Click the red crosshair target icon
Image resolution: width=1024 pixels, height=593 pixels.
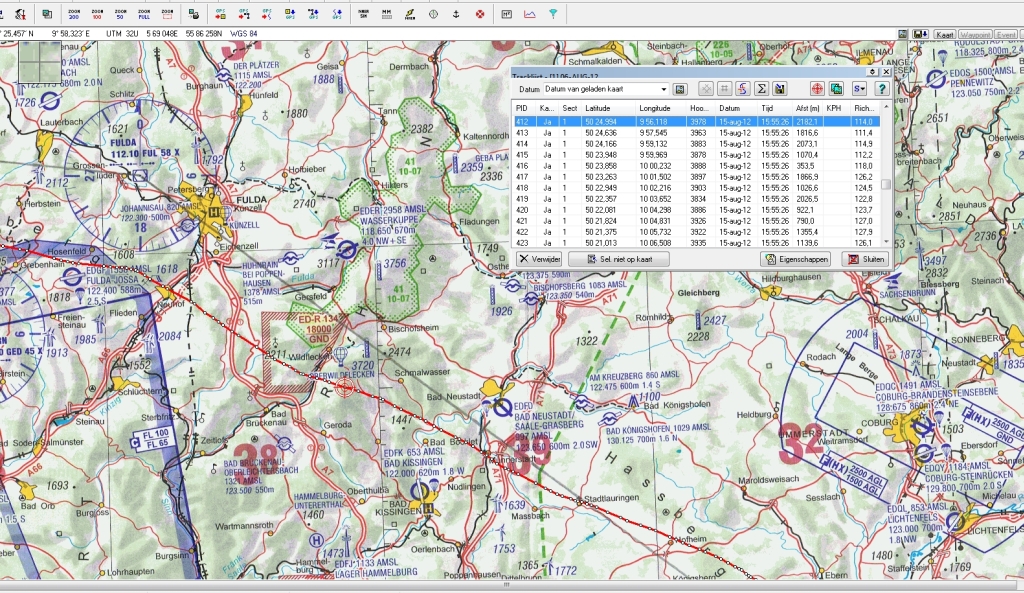(x=817, y=89)
